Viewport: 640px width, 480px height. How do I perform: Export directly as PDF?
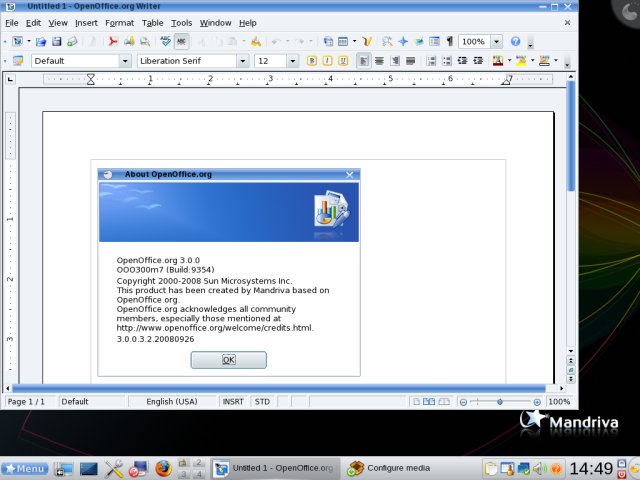click(113, 41)
